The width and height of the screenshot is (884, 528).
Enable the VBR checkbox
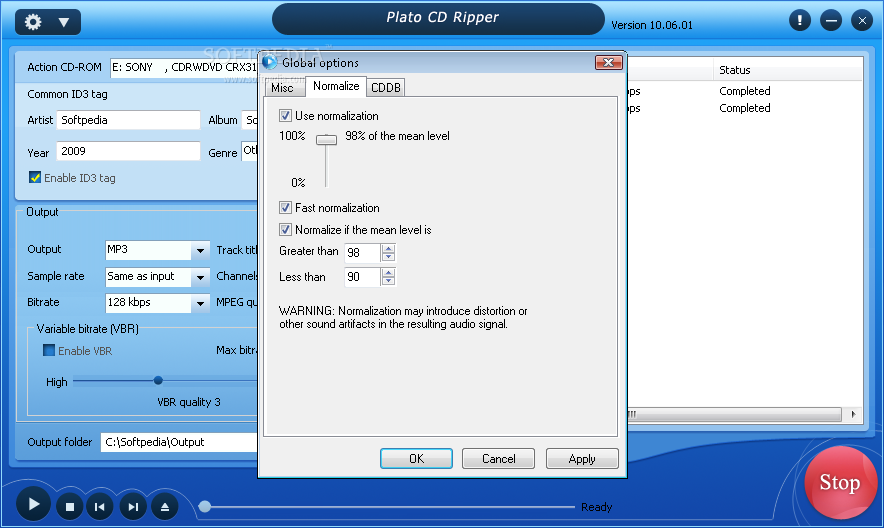pos(49,350)
